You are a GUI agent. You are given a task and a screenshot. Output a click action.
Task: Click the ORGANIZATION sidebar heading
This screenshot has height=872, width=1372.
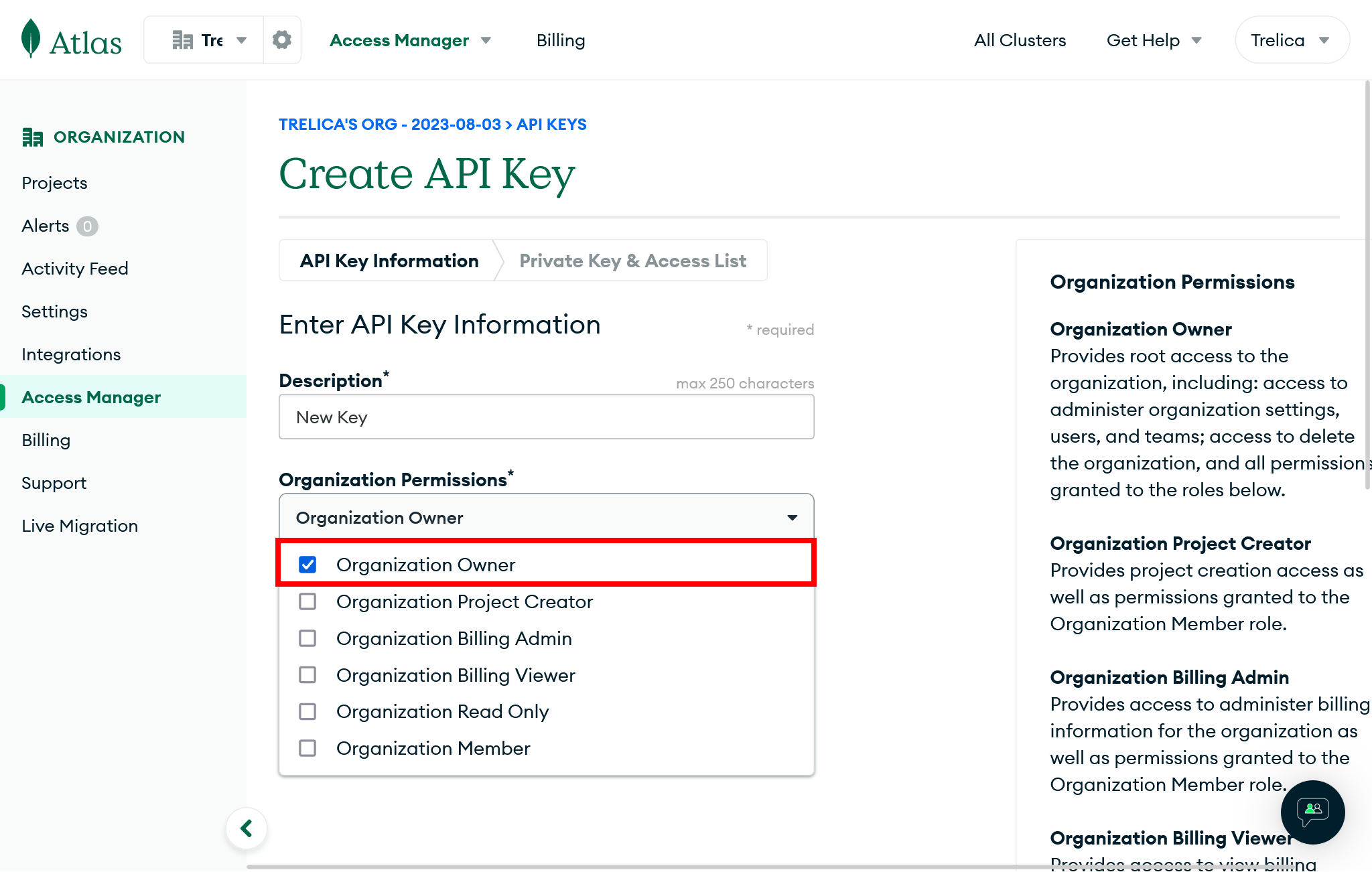[x=119, y=137]
